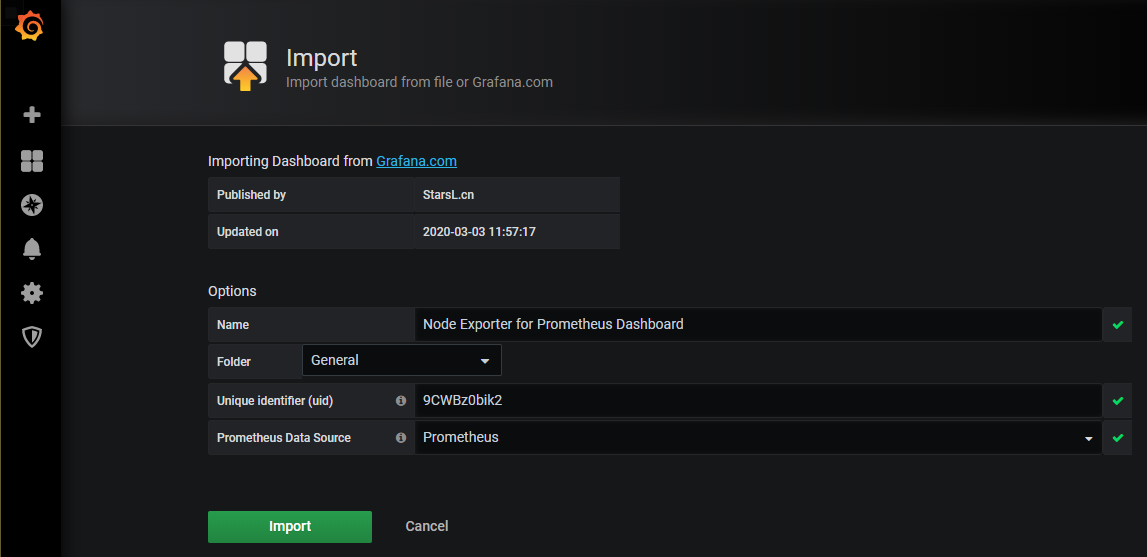Open the Server Admin shield icon
1147x557 pixels.
click(x=31, y=337)
